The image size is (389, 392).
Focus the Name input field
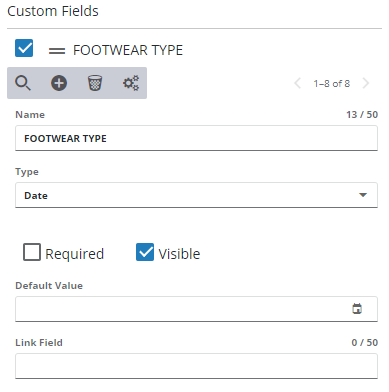[x=196, y=138]
